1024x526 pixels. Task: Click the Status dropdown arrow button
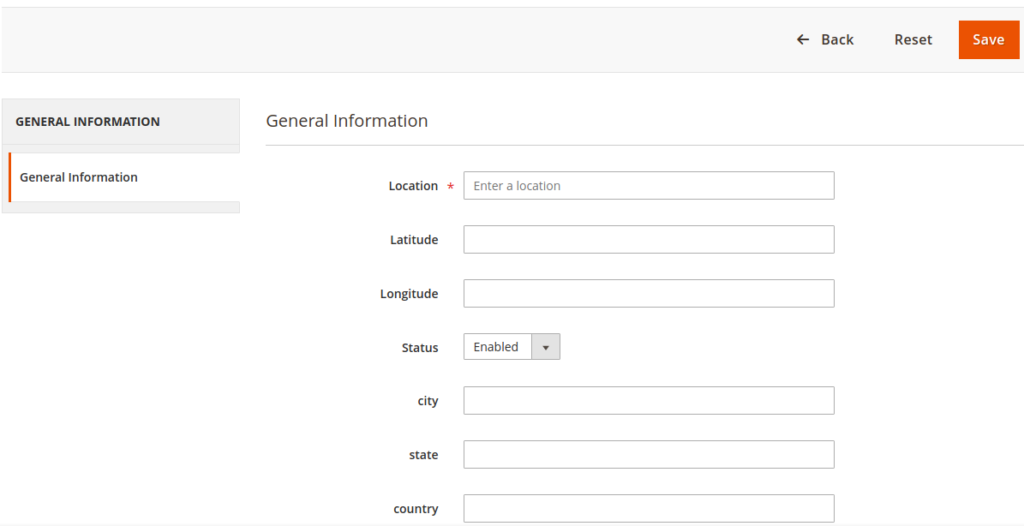pos(546,347)
